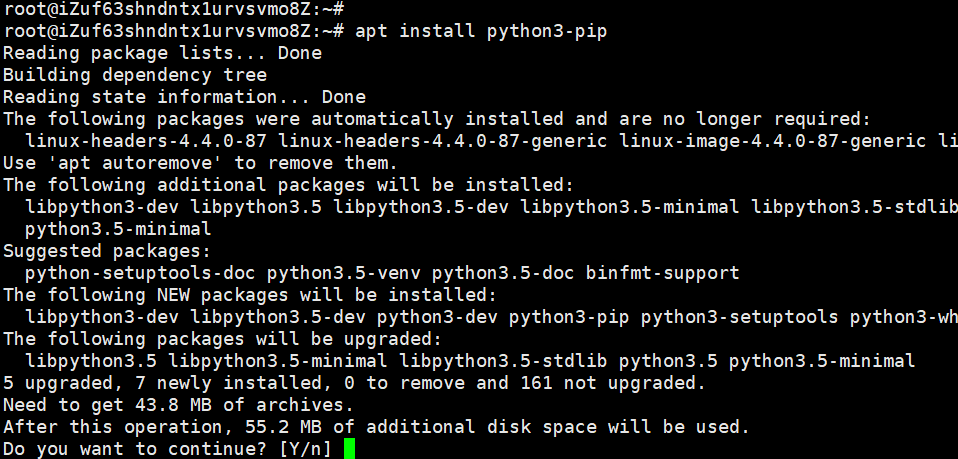
Task: Click the [Y/n] prompt text
Action: [x=305, y=449]
